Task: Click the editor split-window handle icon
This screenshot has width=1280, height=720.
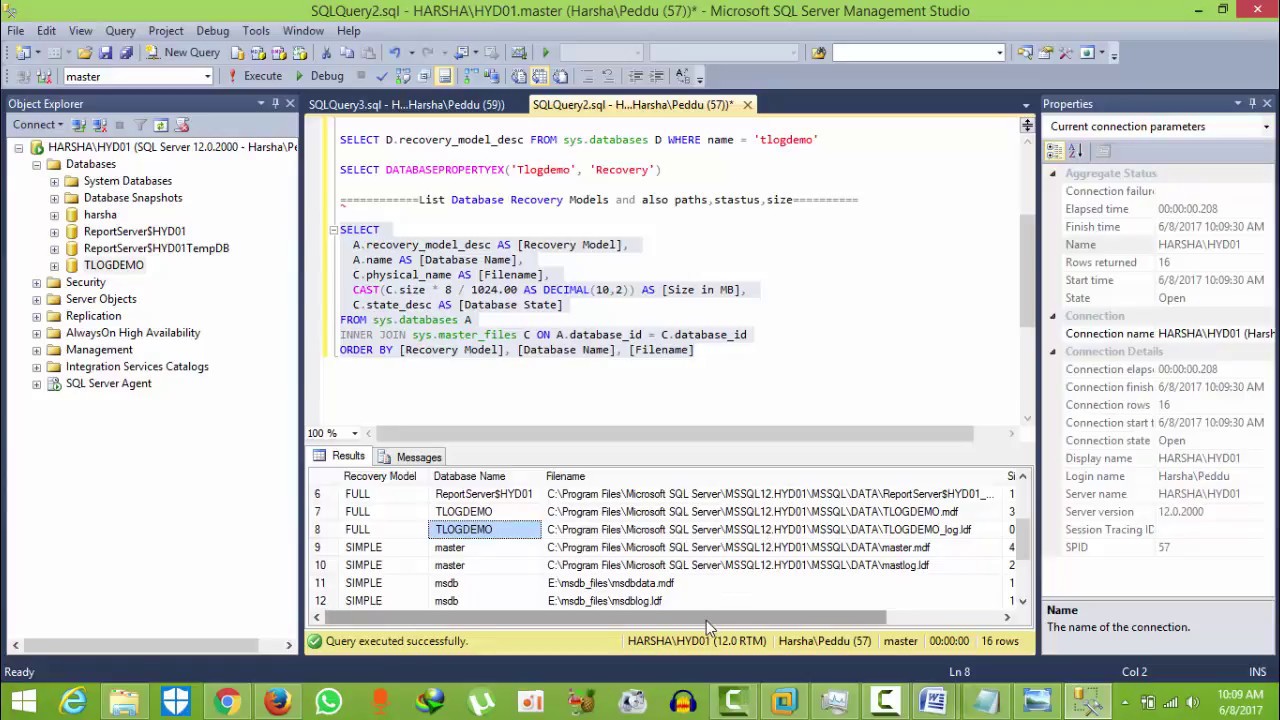Action: 1027,126
